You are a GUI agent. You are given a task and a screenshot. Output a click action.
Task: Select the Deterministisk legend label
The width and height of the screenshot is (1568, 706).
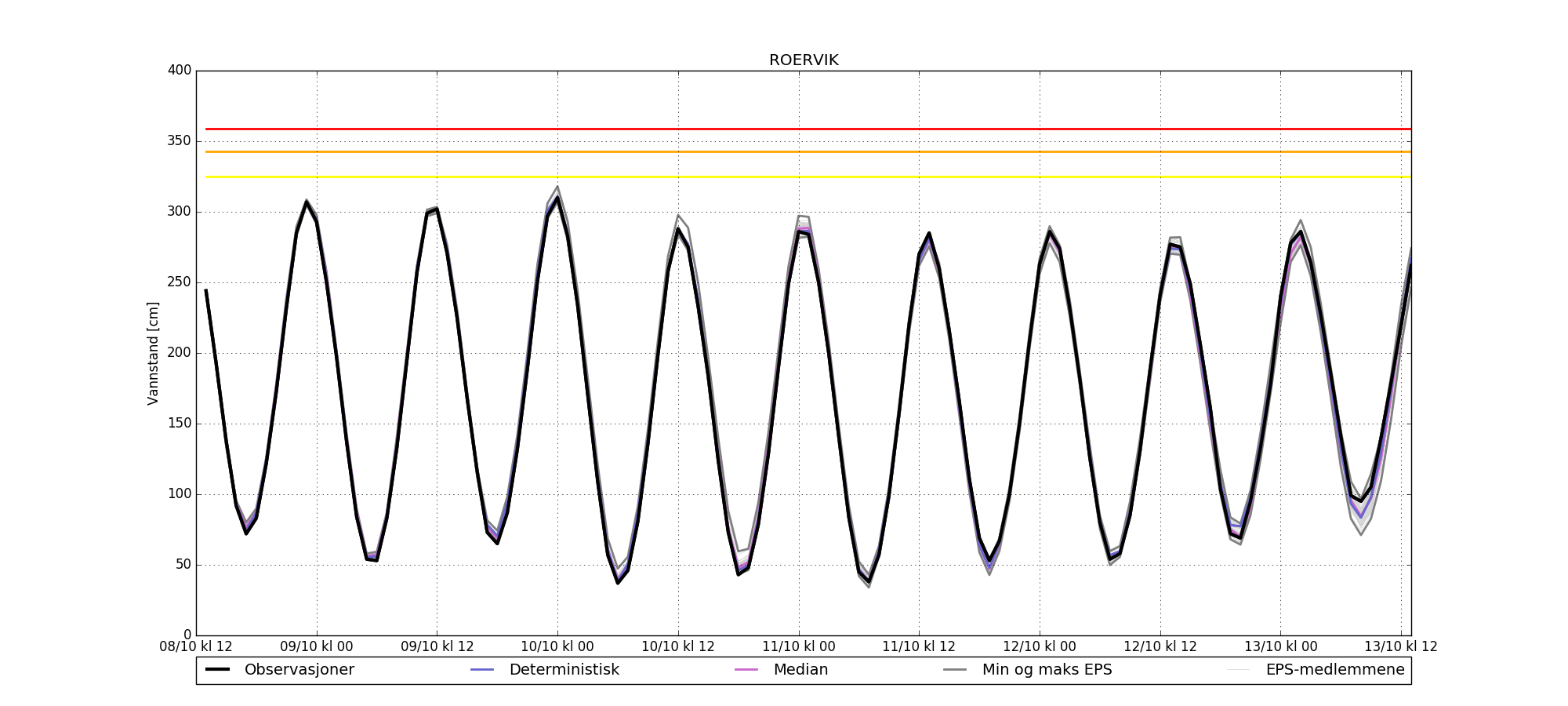coord(564,670)
